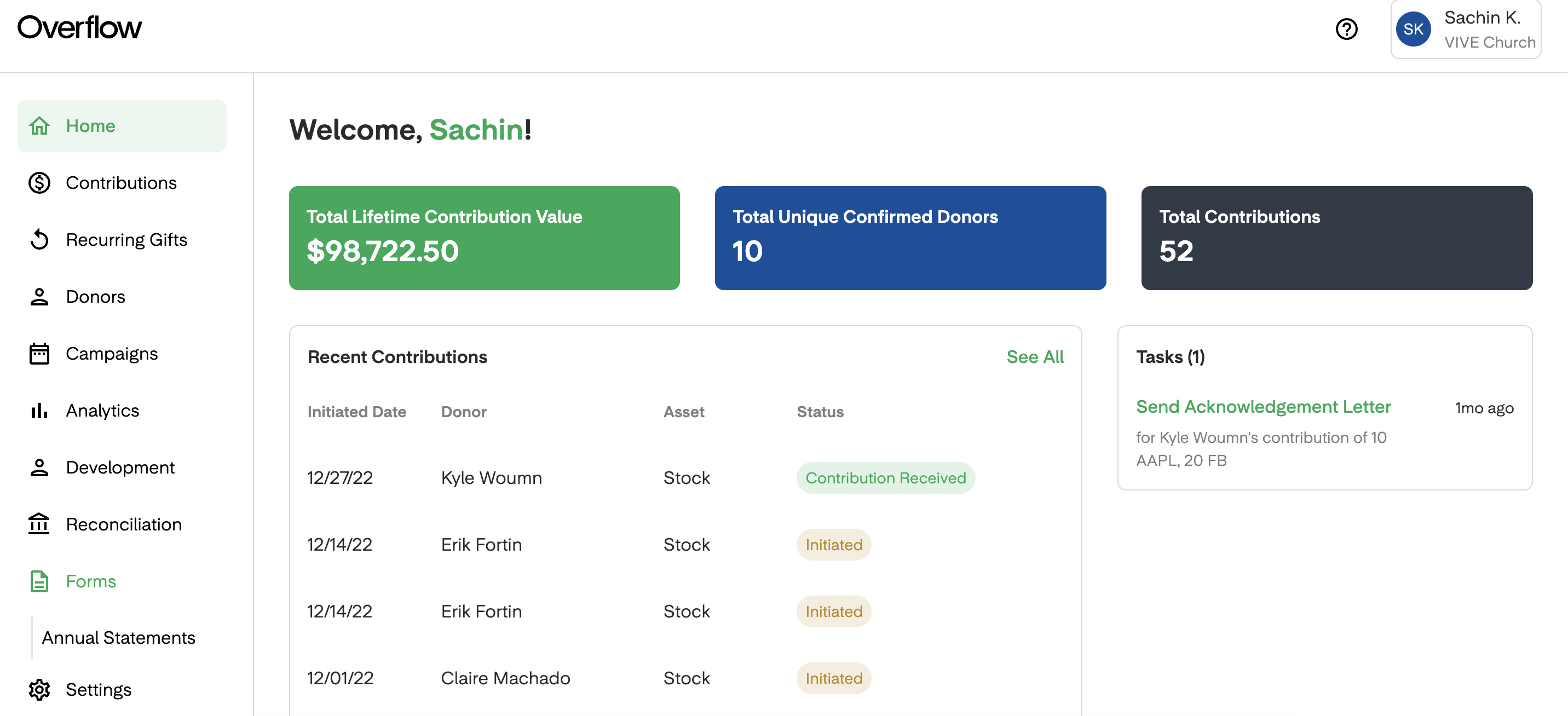
Task: Select the Forms document icon
Action: (x=39, y=581)
